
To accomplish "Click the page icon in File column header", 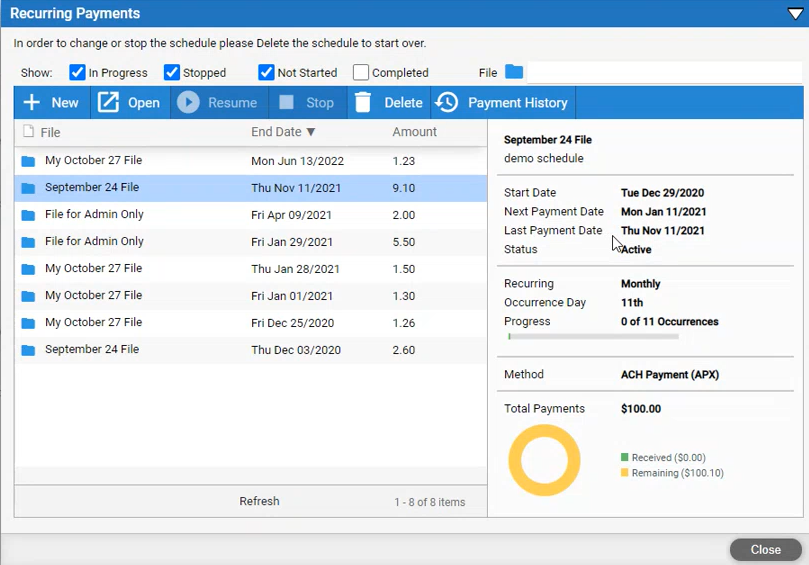I will (x=28, y=132).
